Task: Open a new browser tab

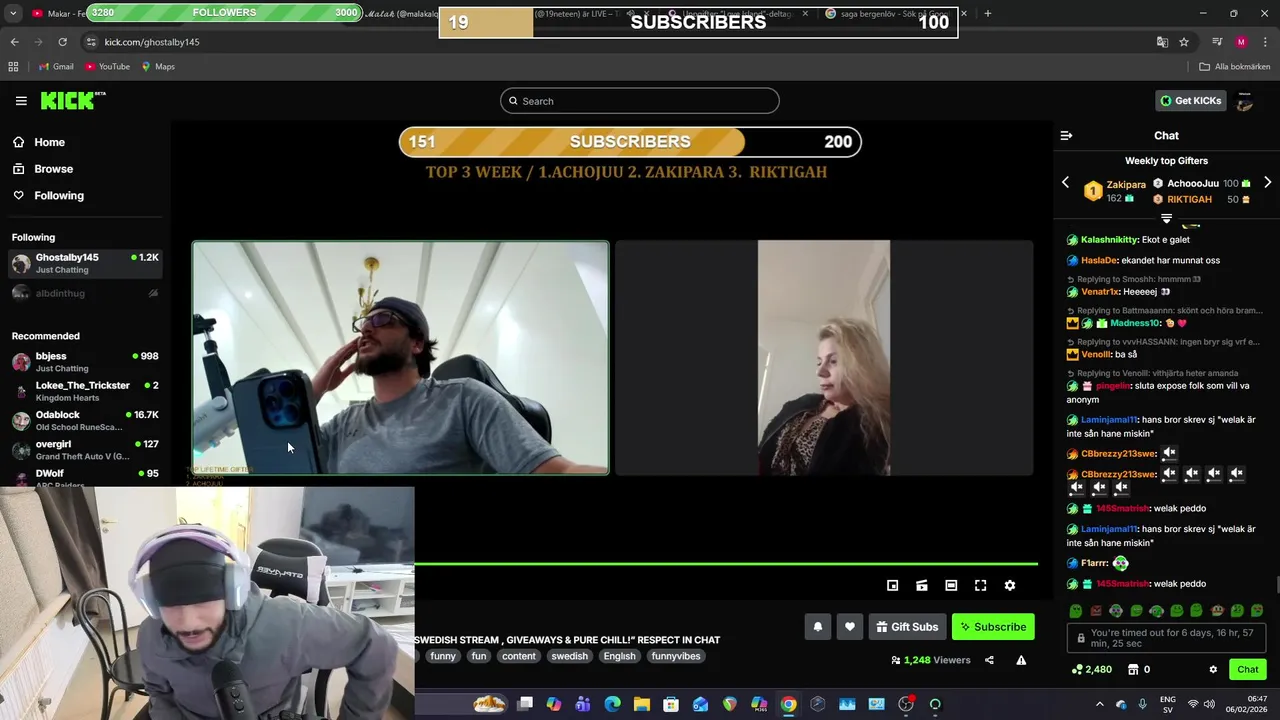Action: (x=987, y=13)
